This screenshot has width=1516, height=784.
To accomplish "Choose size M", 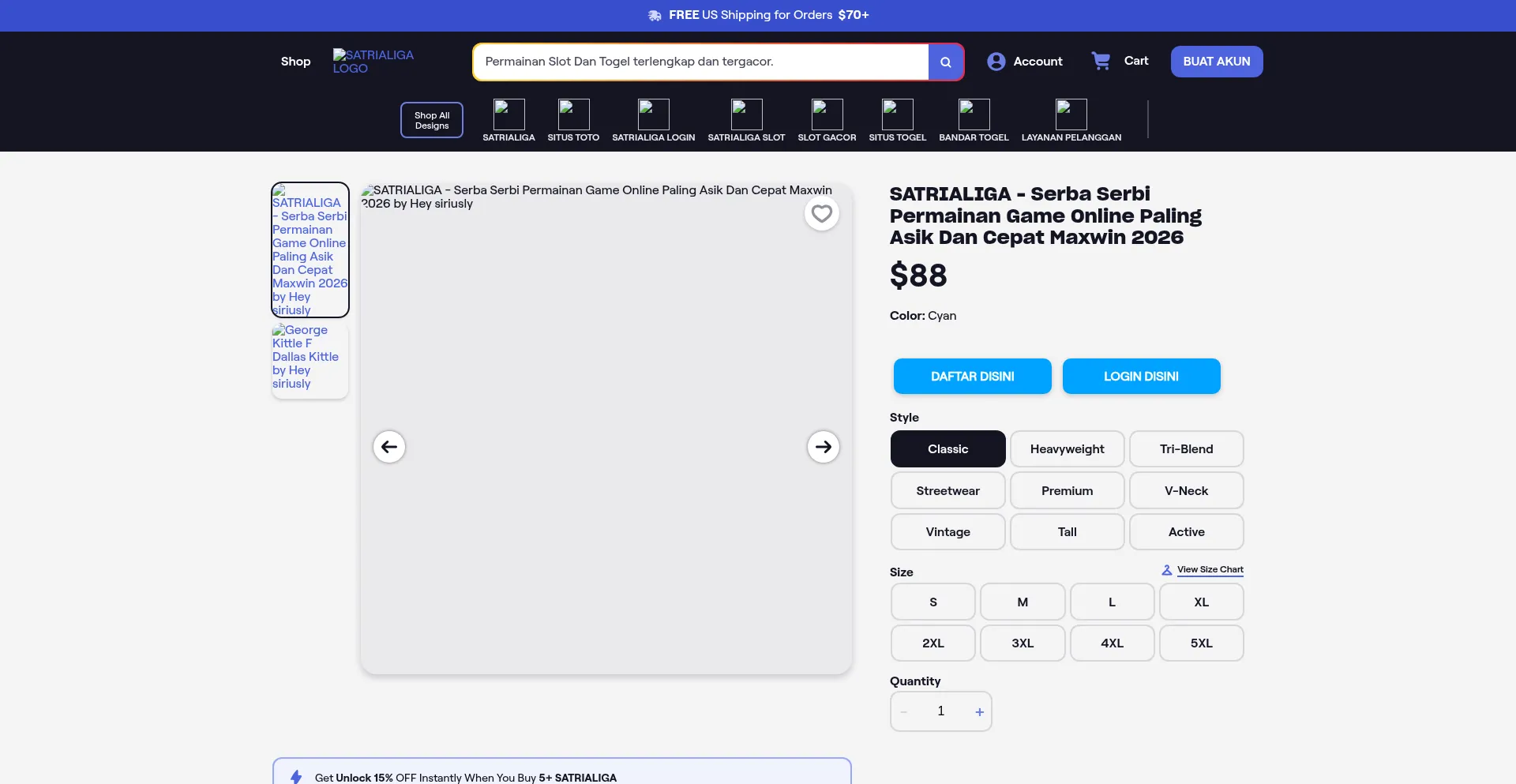I will (1023, 602).
